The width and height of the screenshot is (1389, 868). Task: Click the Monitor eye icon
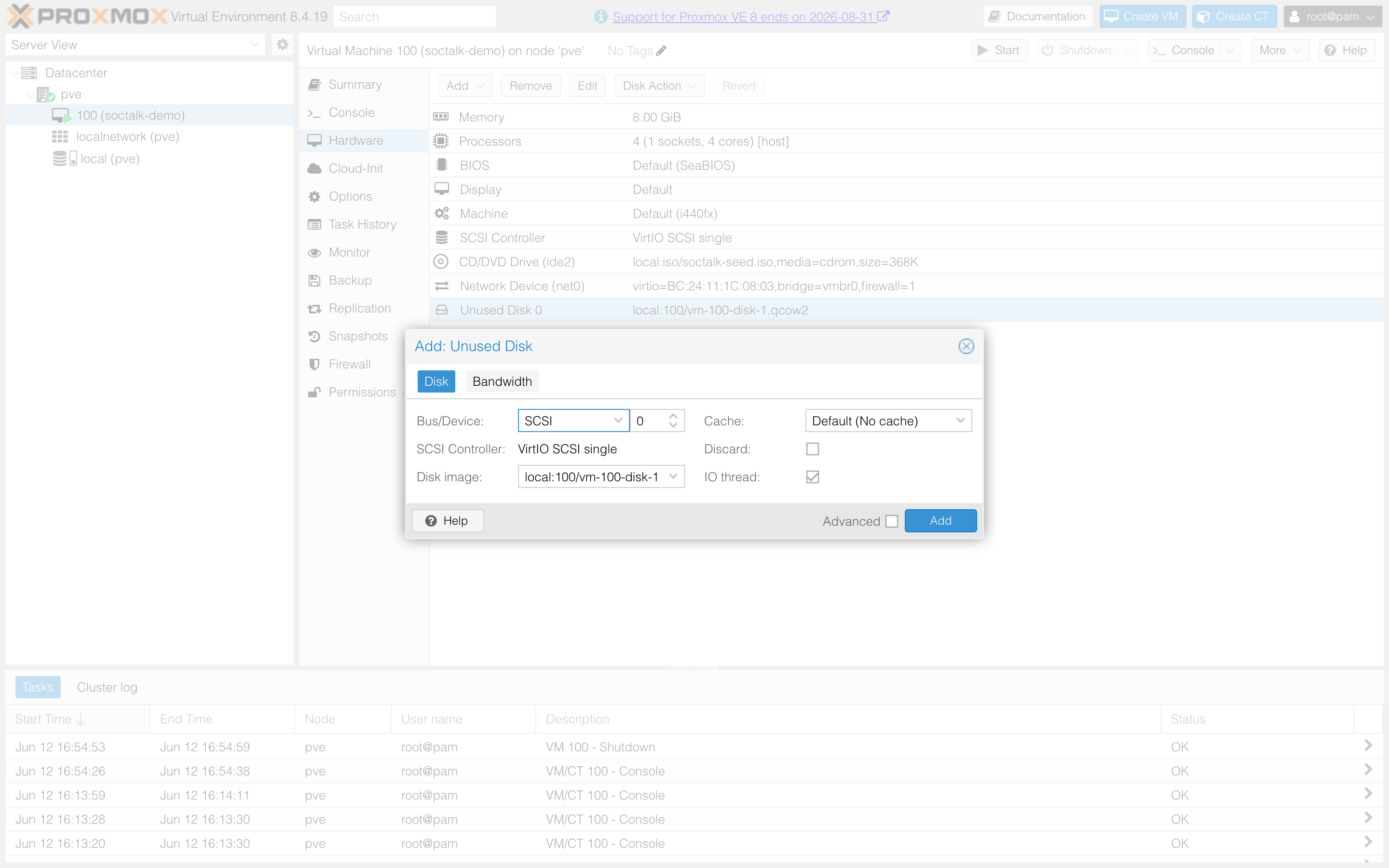[x=314, y=253]
